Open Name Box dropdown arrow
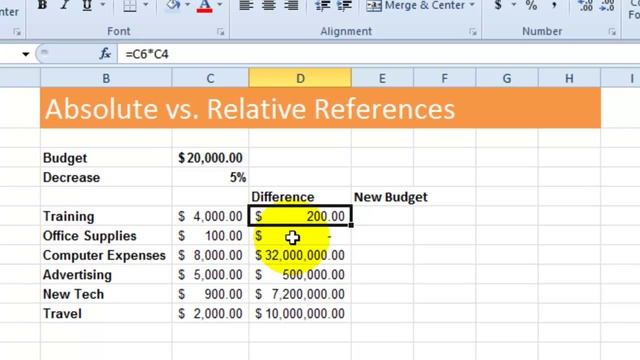 (26, 54)
